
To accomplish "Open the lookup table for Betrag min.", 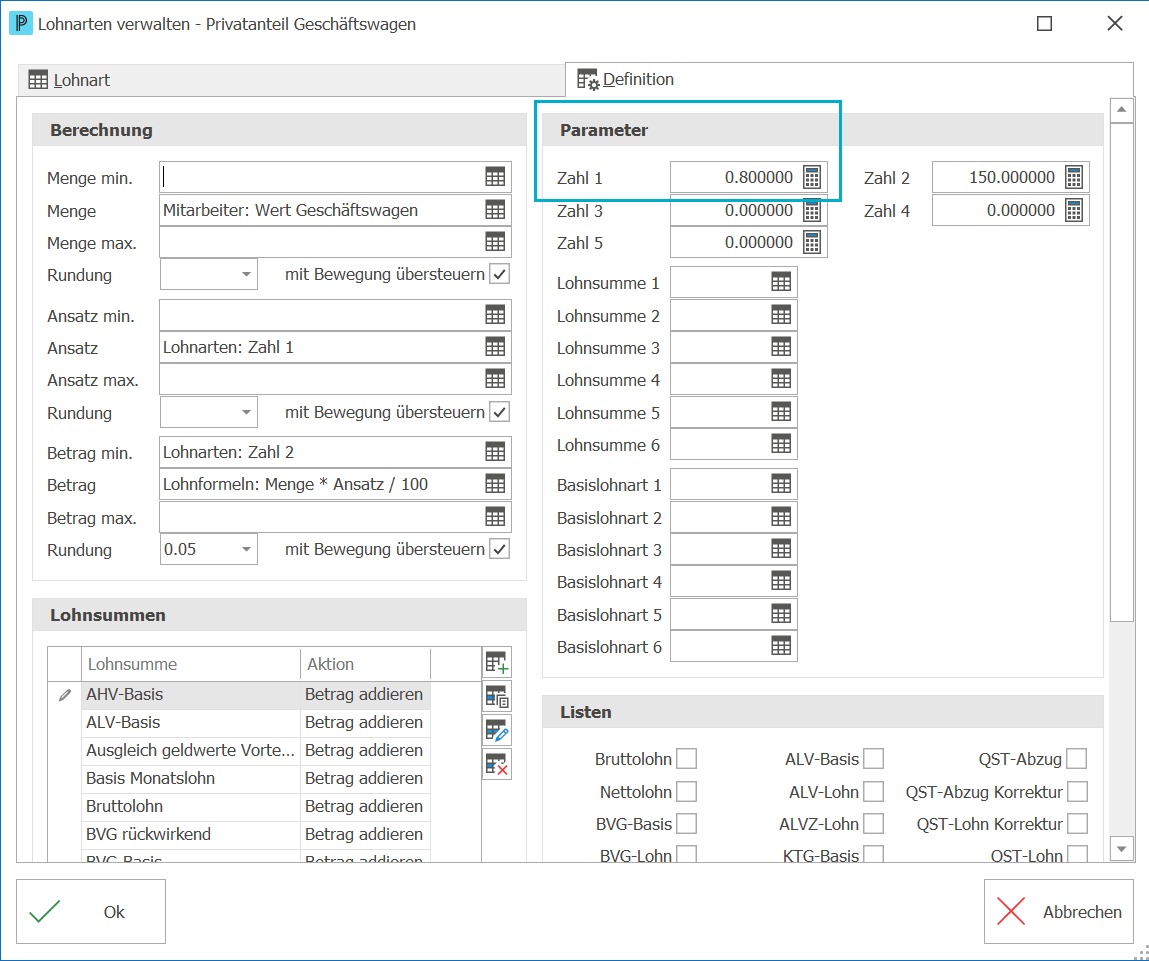I will coord(495,452).
